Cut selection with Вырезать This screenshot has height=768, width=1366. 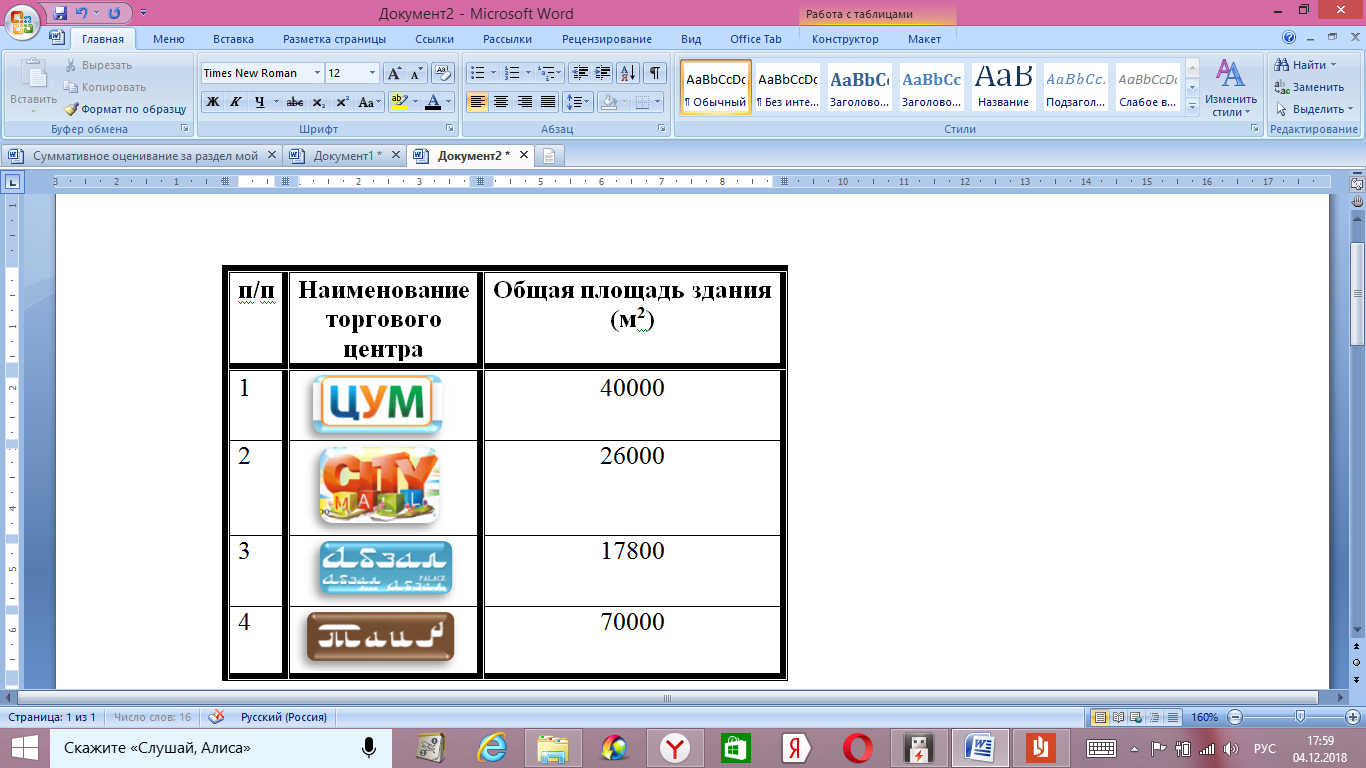tap(98, 65)
